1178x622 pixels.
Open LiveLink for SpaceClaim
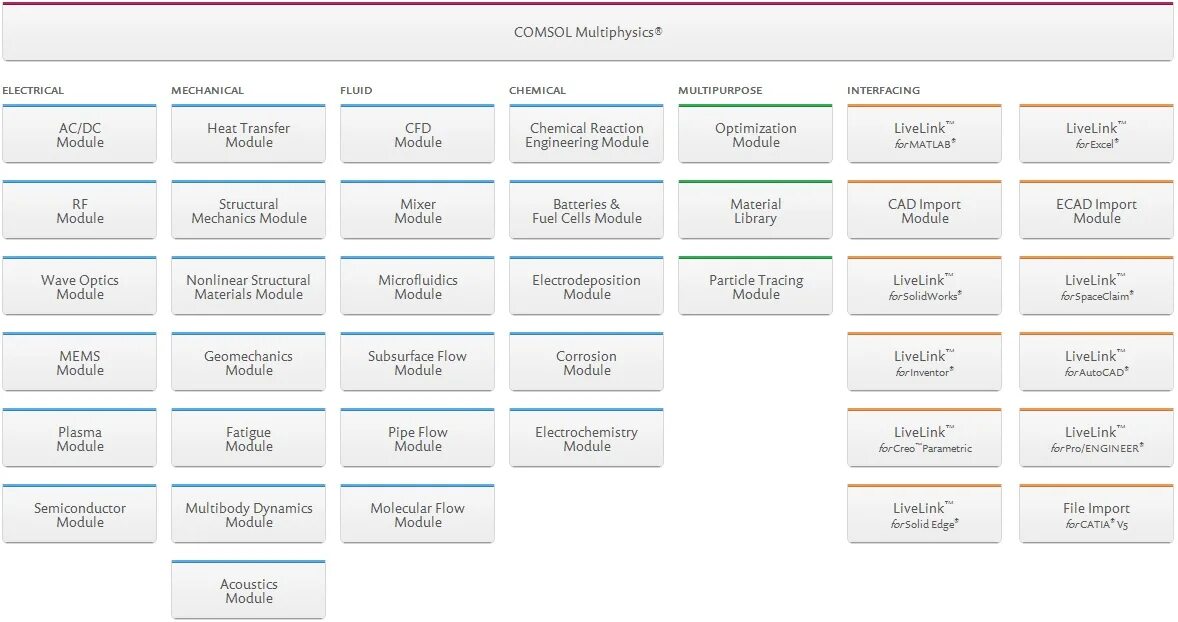pyautogui.click(x=1096, y=285)
